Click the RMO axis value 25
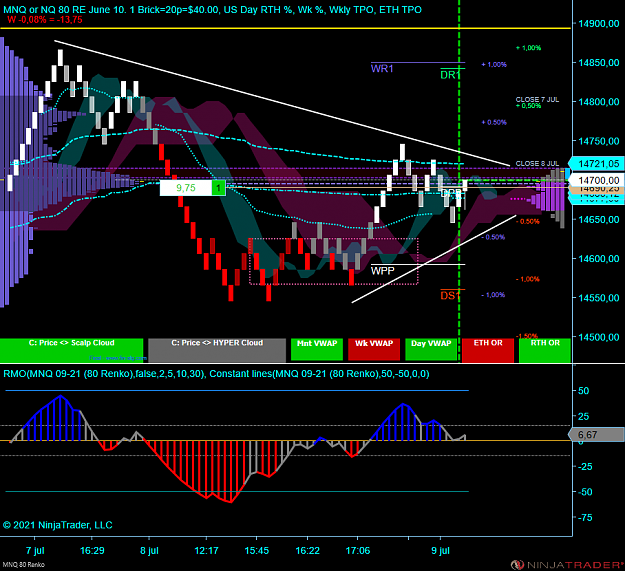This screenshot has width=625, height=571. (x=583, y=416)
